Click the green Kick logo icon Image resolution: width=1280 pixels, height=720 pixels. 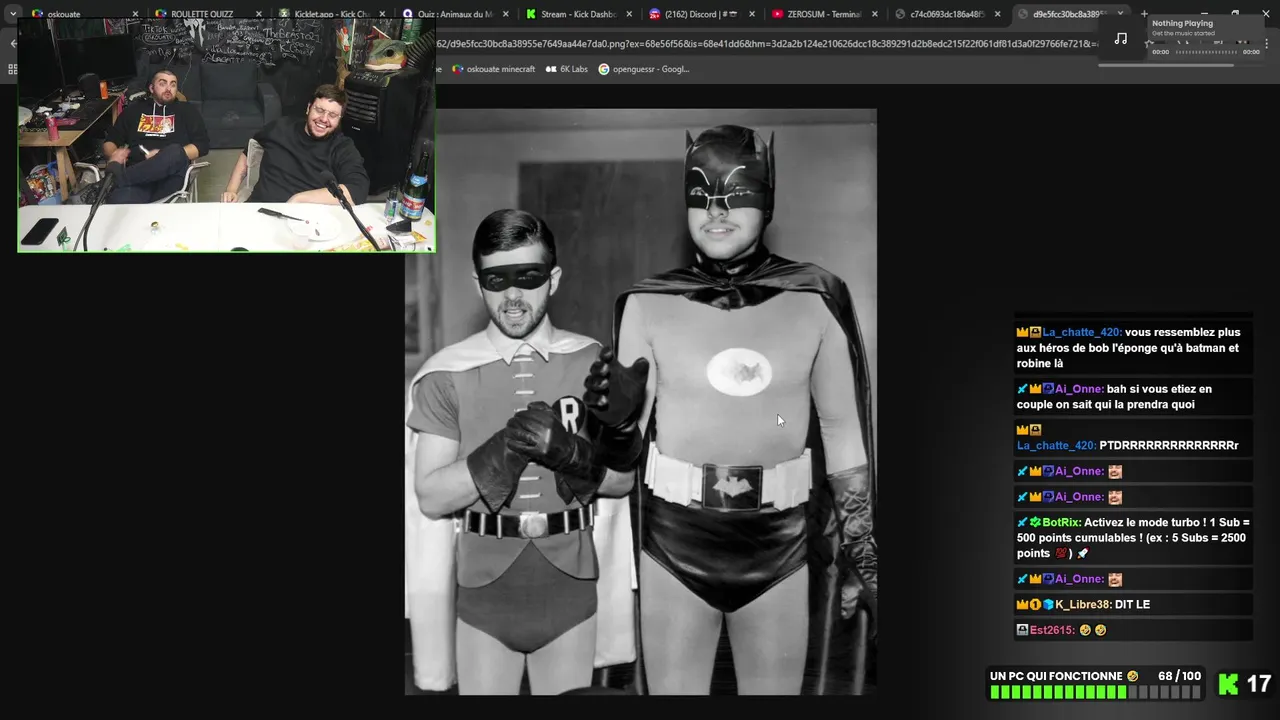click(1229, 684)
